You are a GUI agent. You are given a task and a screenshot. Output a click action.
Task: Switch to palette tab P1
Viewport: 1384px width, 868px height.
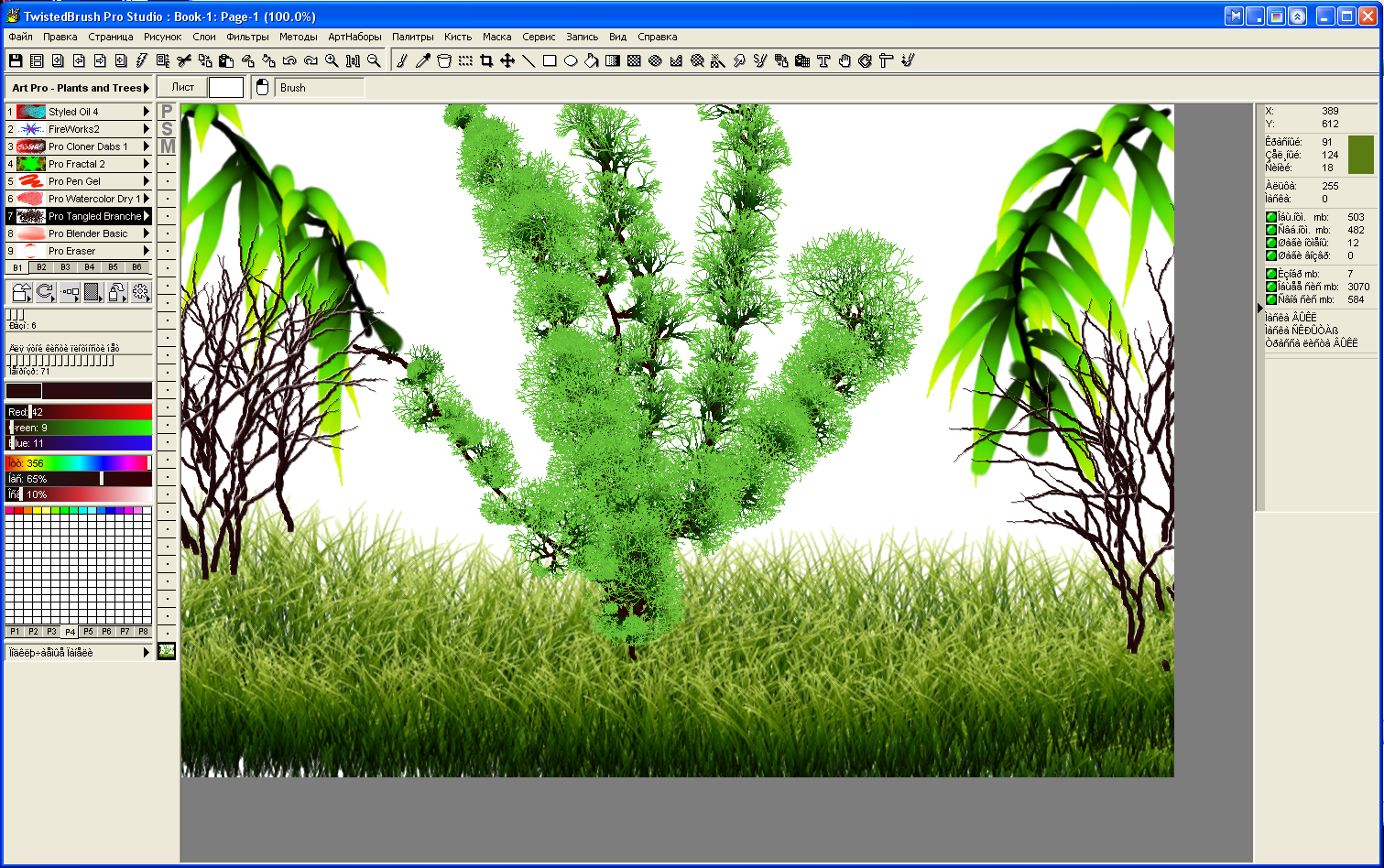[x=15, y=632]
